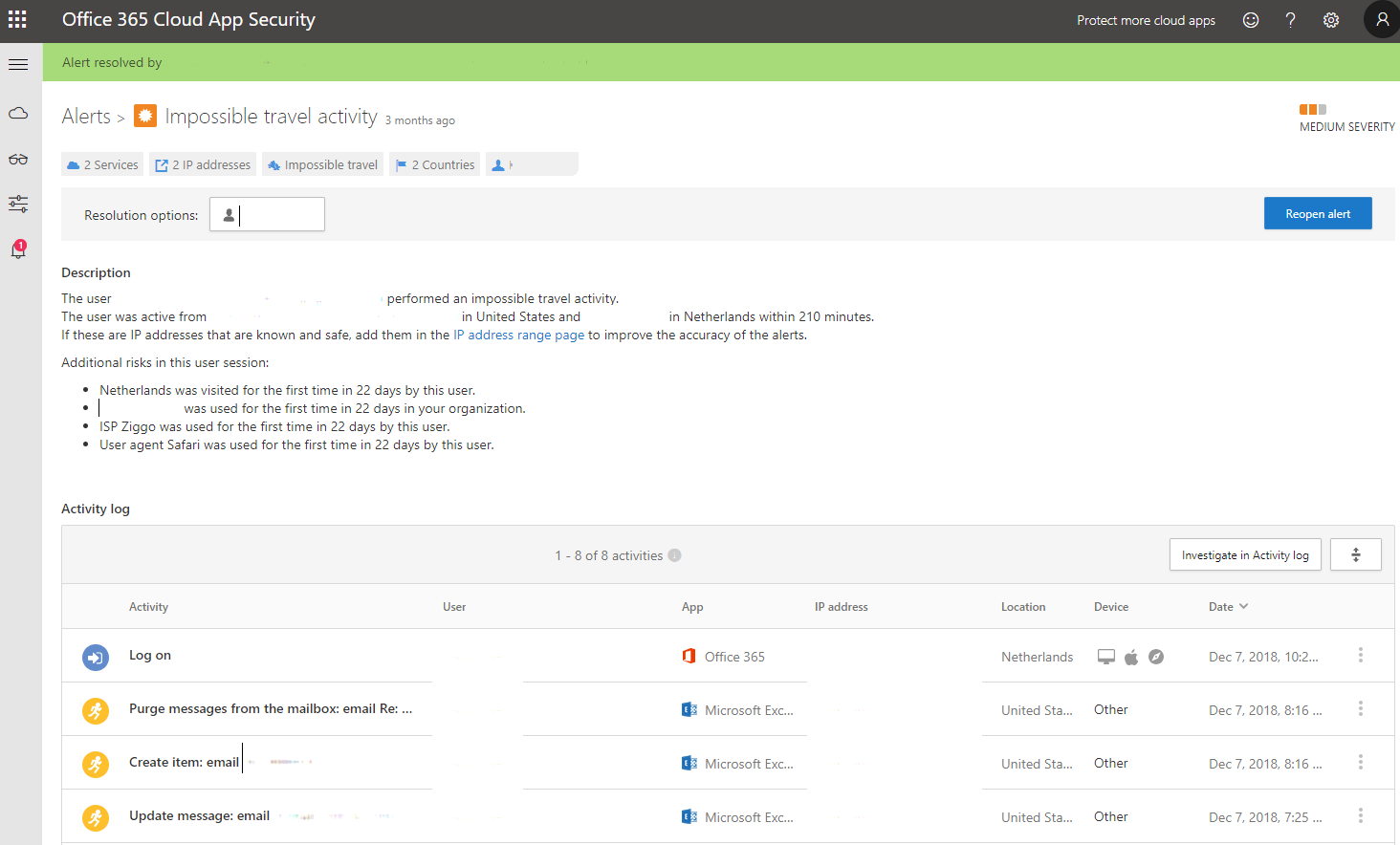Open the Purge messages from the mailbox row

(x=728, y=709)
